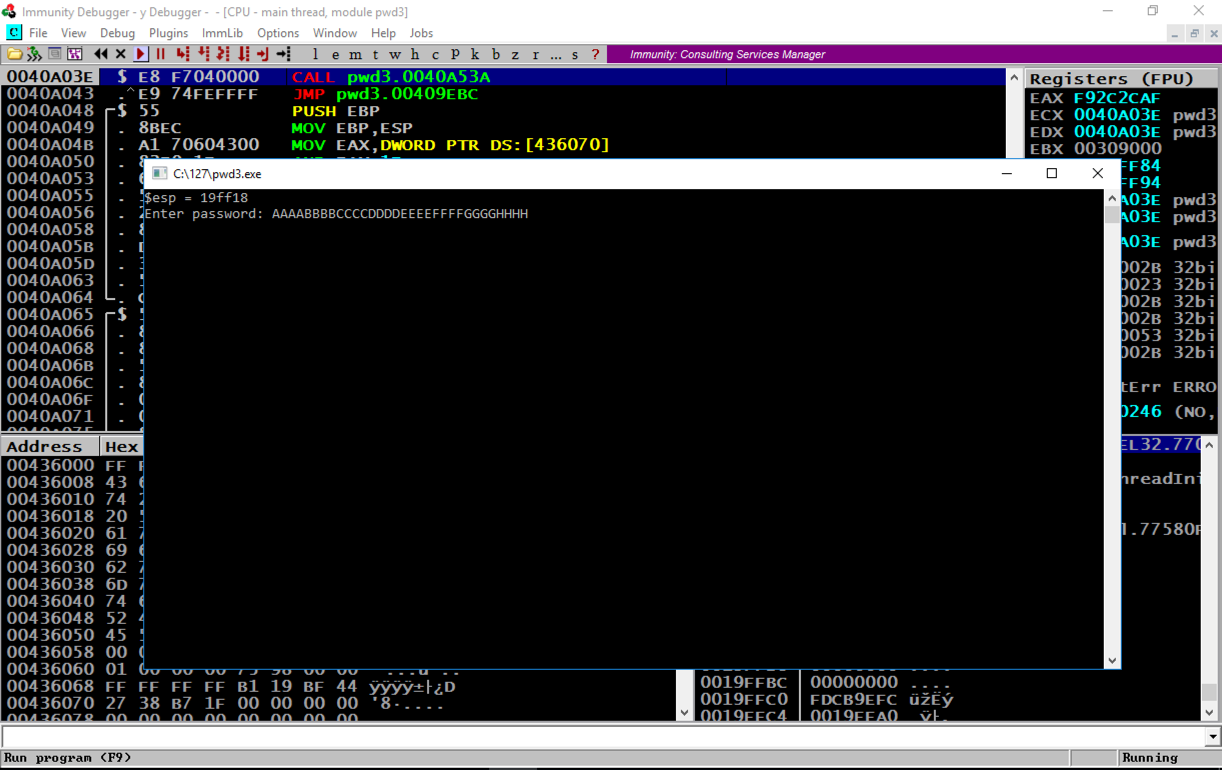Image resolution: width=1222 pixels, height=770 pixels.
Task: Open the ImmLib menu
Action: [222, 33]
